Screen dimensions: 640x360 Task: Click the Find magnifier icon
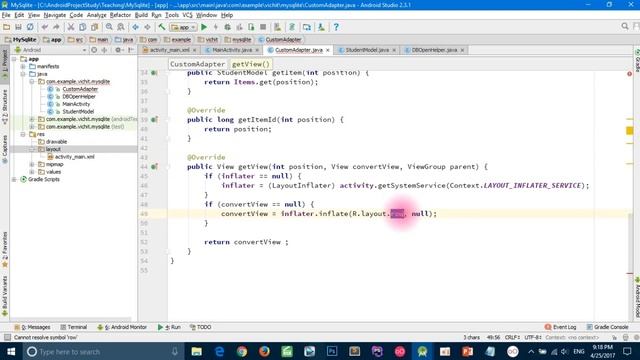pyautogui.click(x=109, y=27)
